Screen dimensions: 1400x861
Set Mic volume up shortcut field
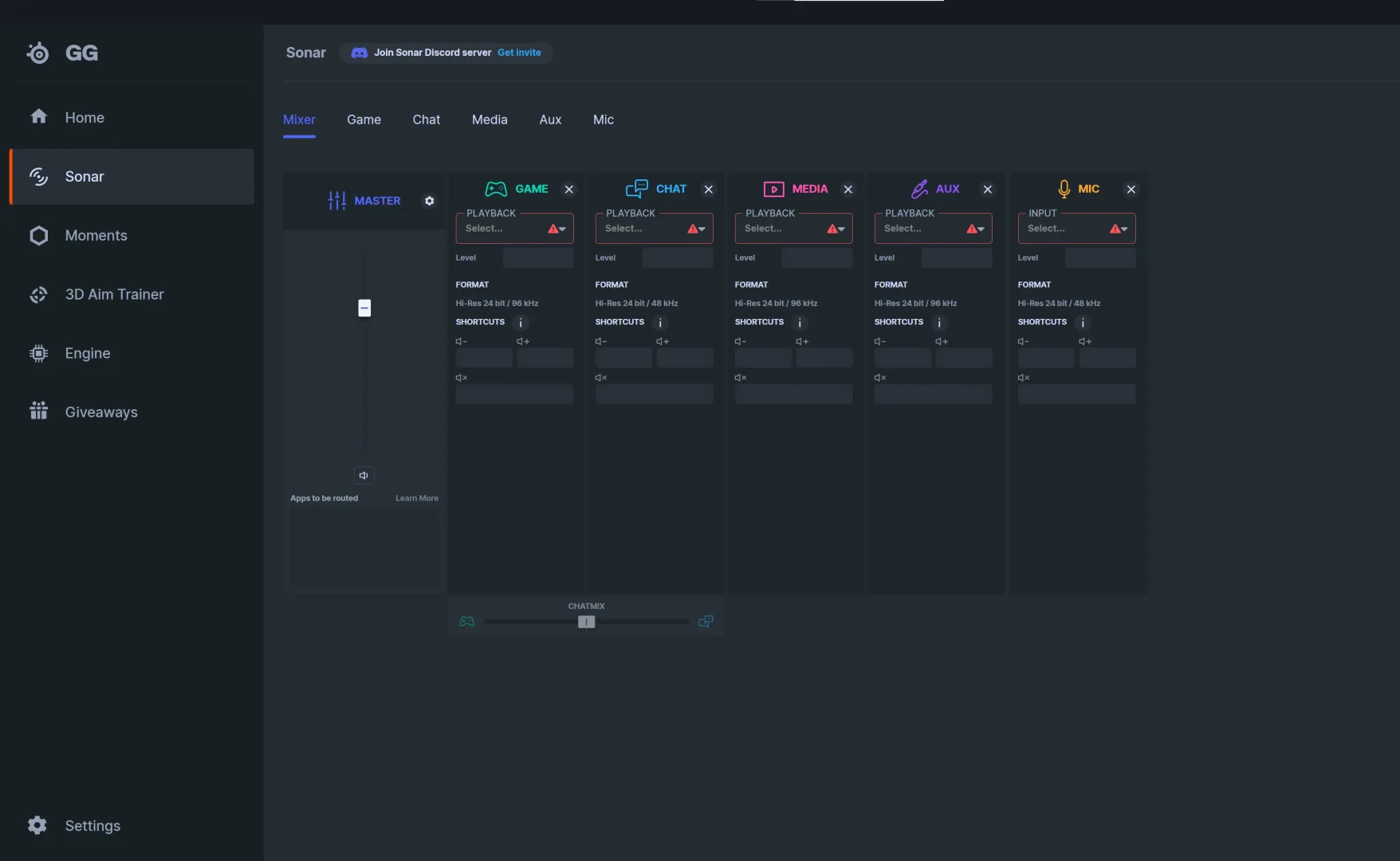pyautogui.click(x=1107, y=357)
